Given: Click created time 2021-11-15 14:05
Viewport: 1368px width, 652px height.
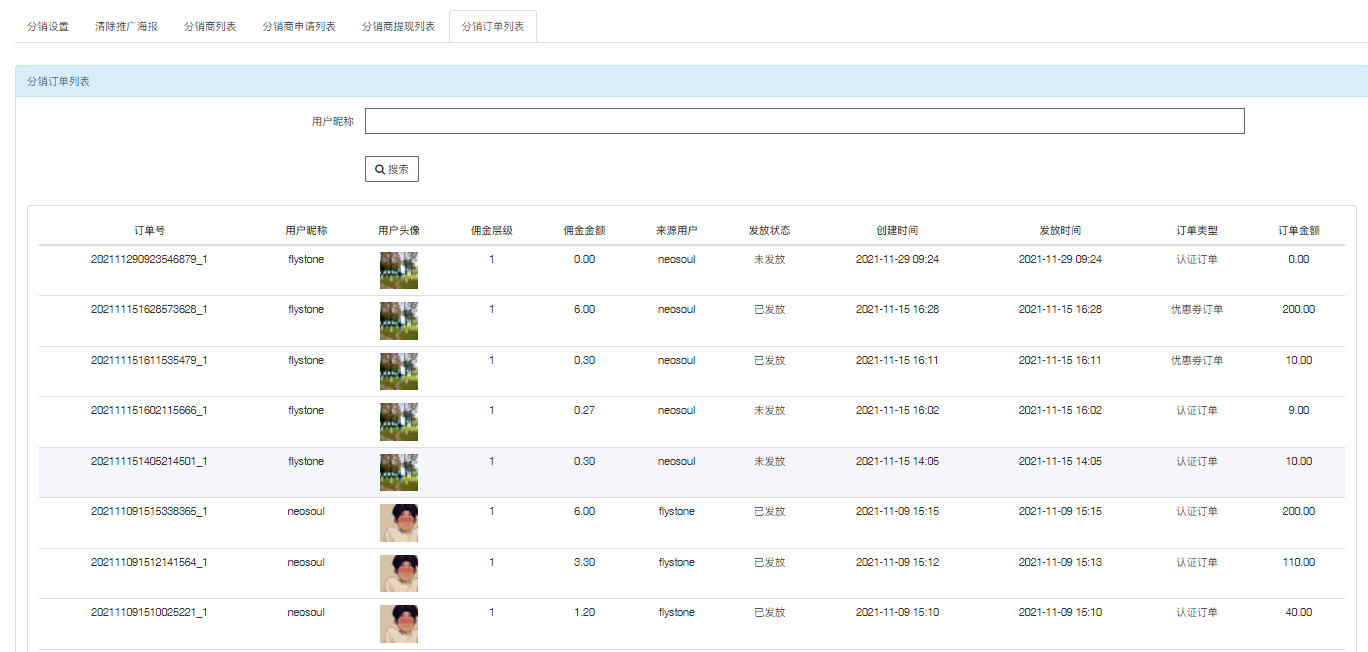Looking at the screenshot, I should click(x=897, y=461).
